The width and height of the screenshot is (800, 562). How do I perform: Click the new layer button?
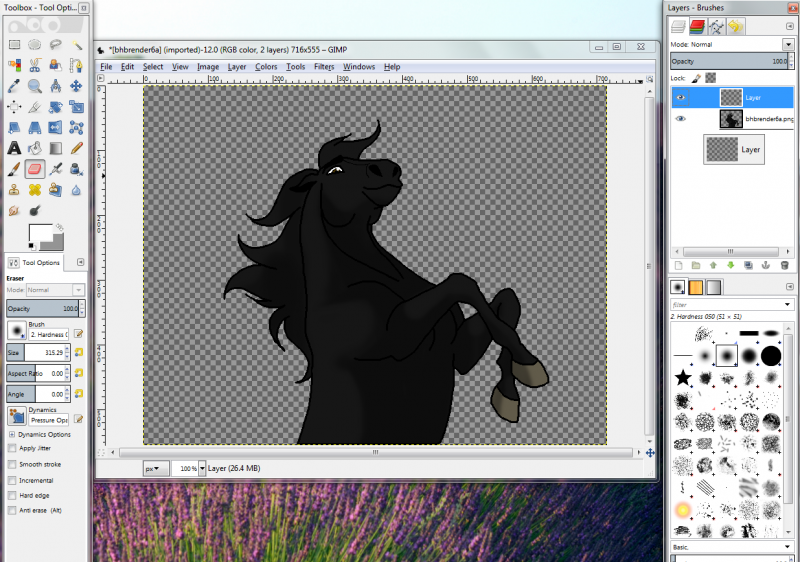click(x=679, y=265)
